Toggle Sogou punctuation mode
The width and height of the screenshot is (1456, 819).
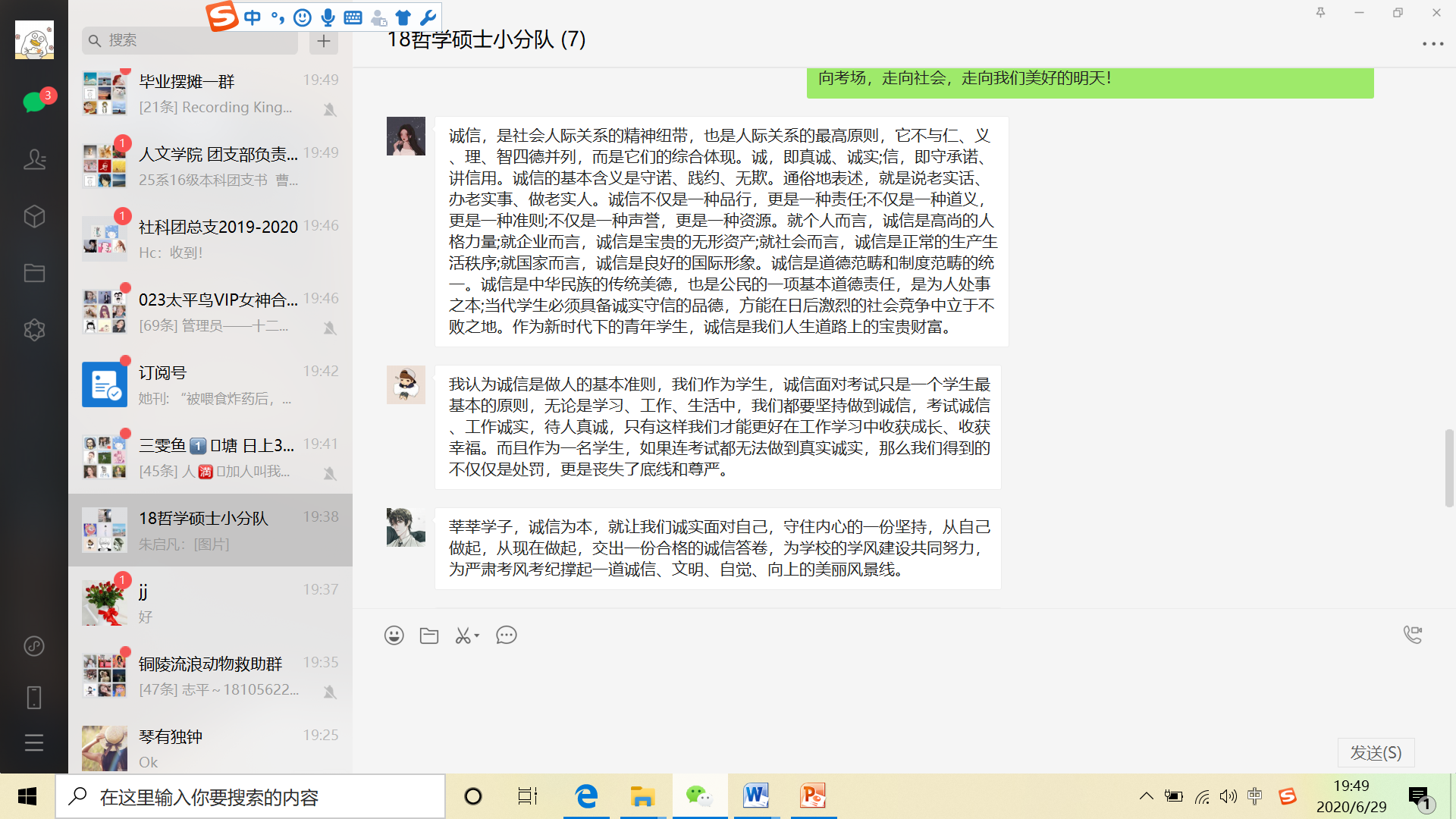coord(278,17)
